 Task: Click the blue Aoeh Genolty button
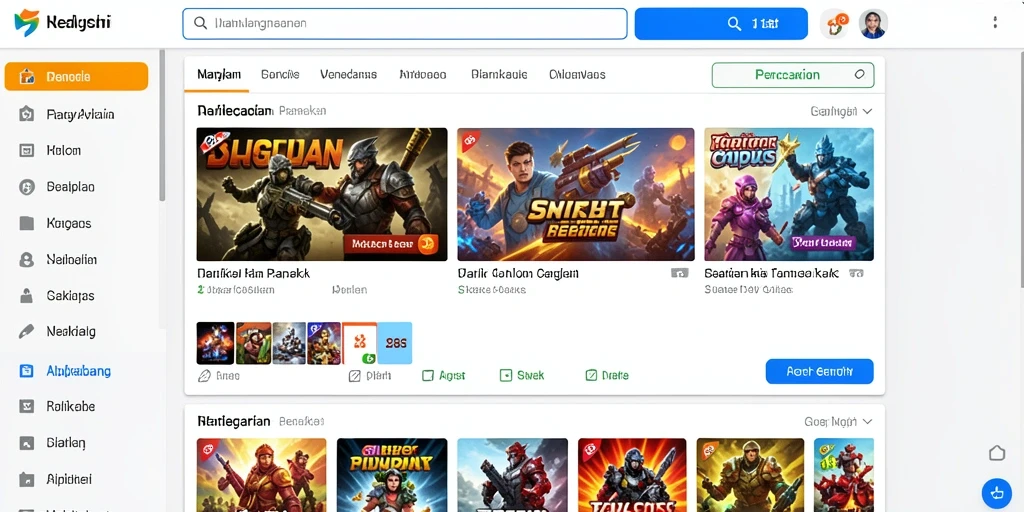[820, 372]
